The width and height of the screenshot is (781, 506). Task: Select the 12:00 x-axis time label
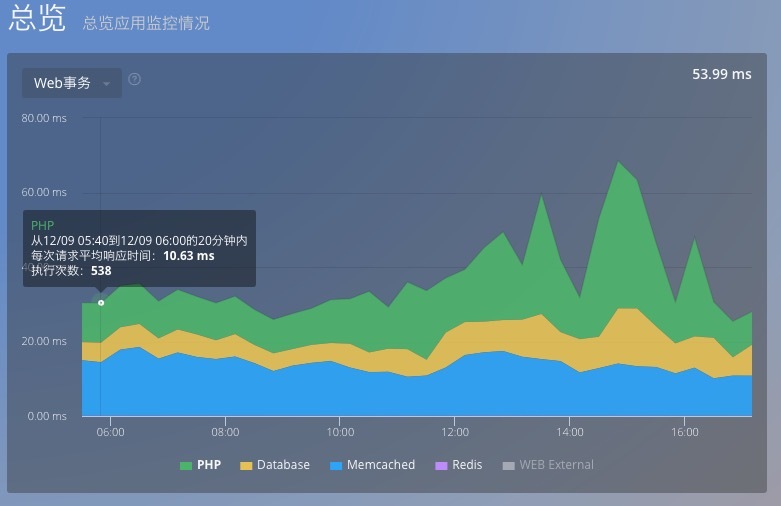pos(455,432)
